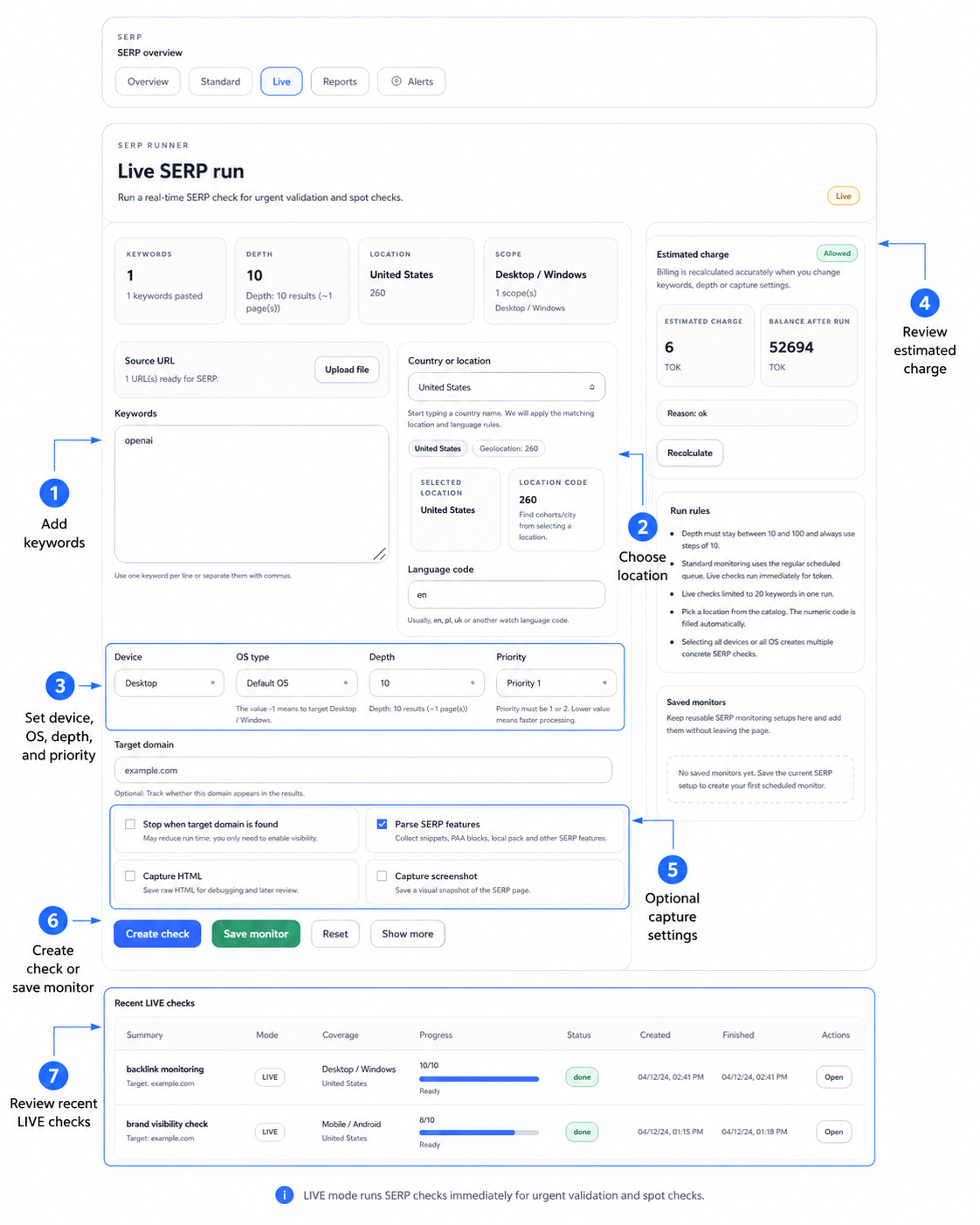Click the Recalculate button
The height and width of the screenshot is (1225, 980).
(690, 453)
